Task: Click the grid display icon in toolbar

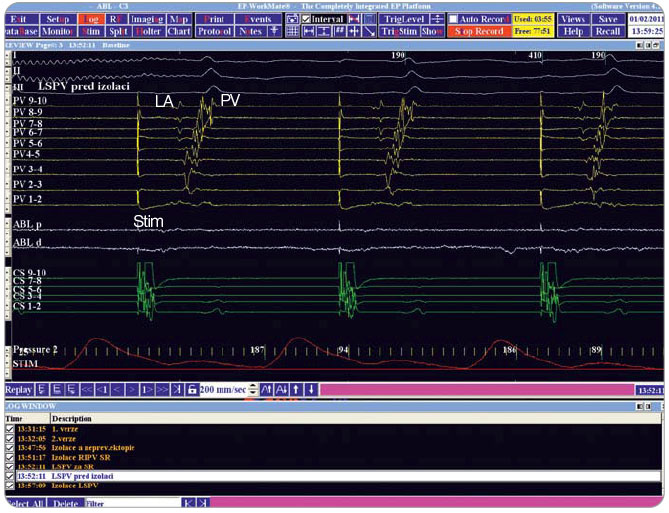Action: pyautogui.click(x=292, y=31)
